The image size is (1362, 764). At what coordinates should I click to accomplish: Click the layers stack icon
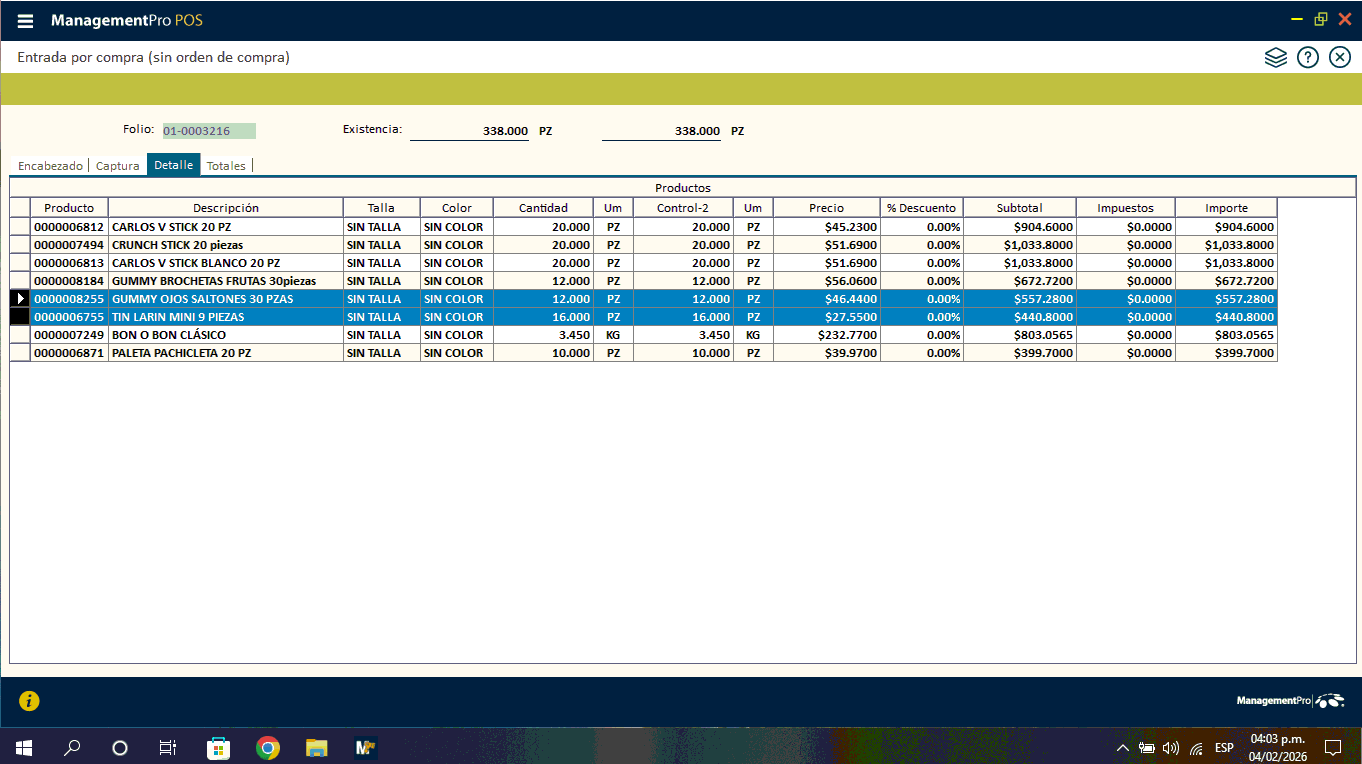[1275, 57]
